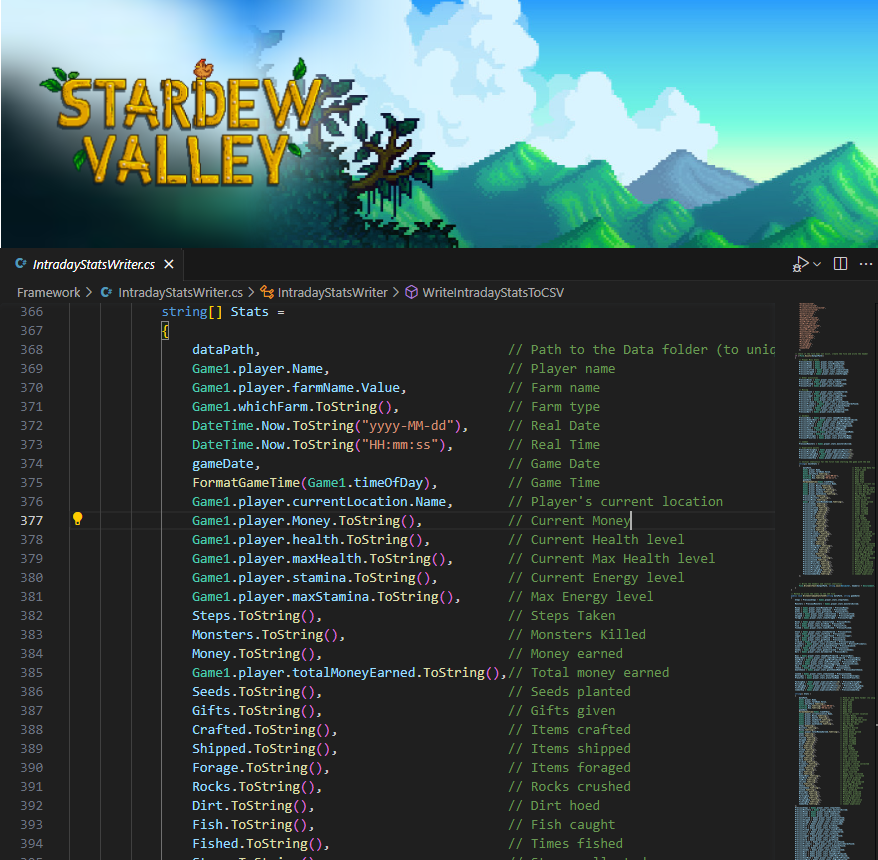Click 'Shipped.ToString(),' on line 389

[264, 749]
